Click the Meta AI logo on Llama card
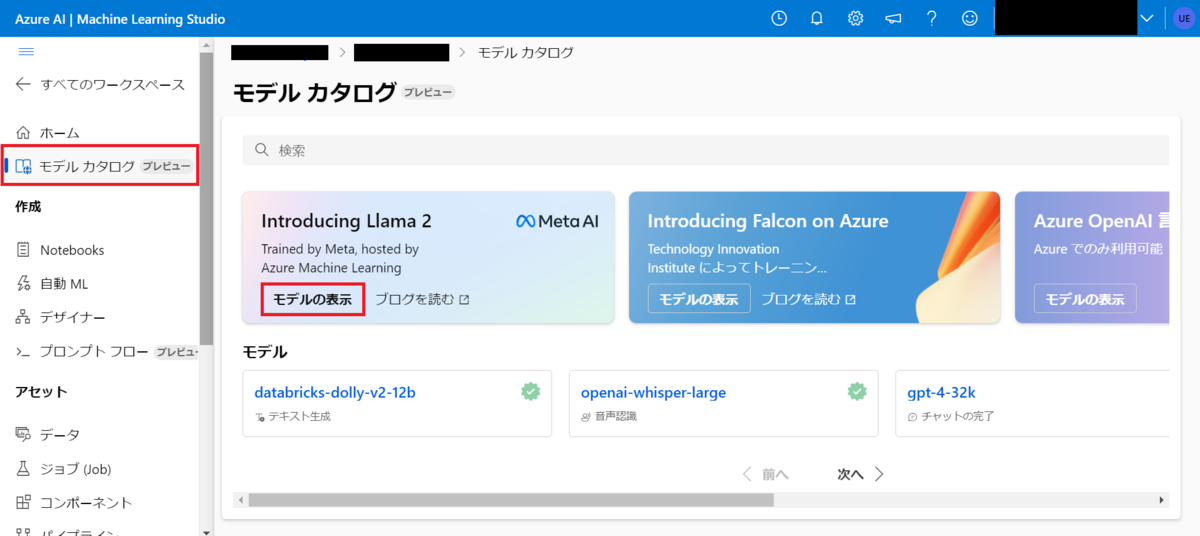This screenshot has height=536, width=1200. pos(557,221)
